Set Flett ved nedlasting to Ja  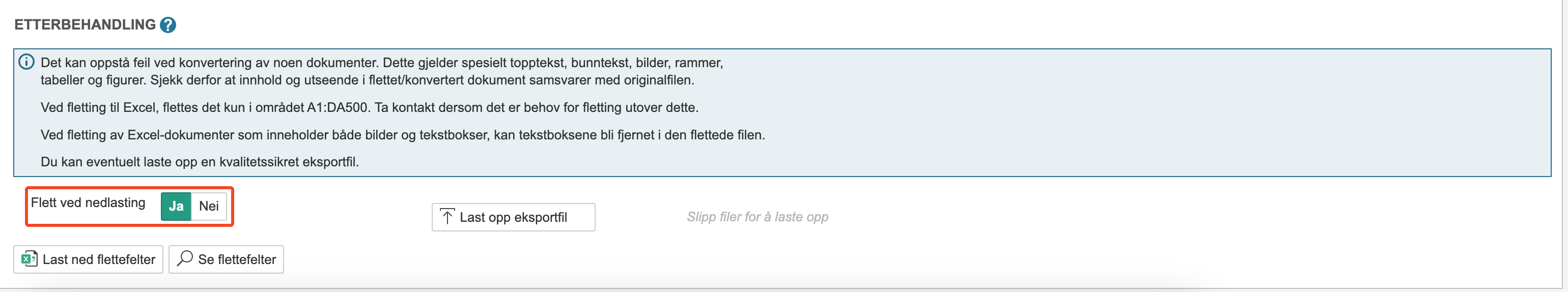click(x=176, y=206)
